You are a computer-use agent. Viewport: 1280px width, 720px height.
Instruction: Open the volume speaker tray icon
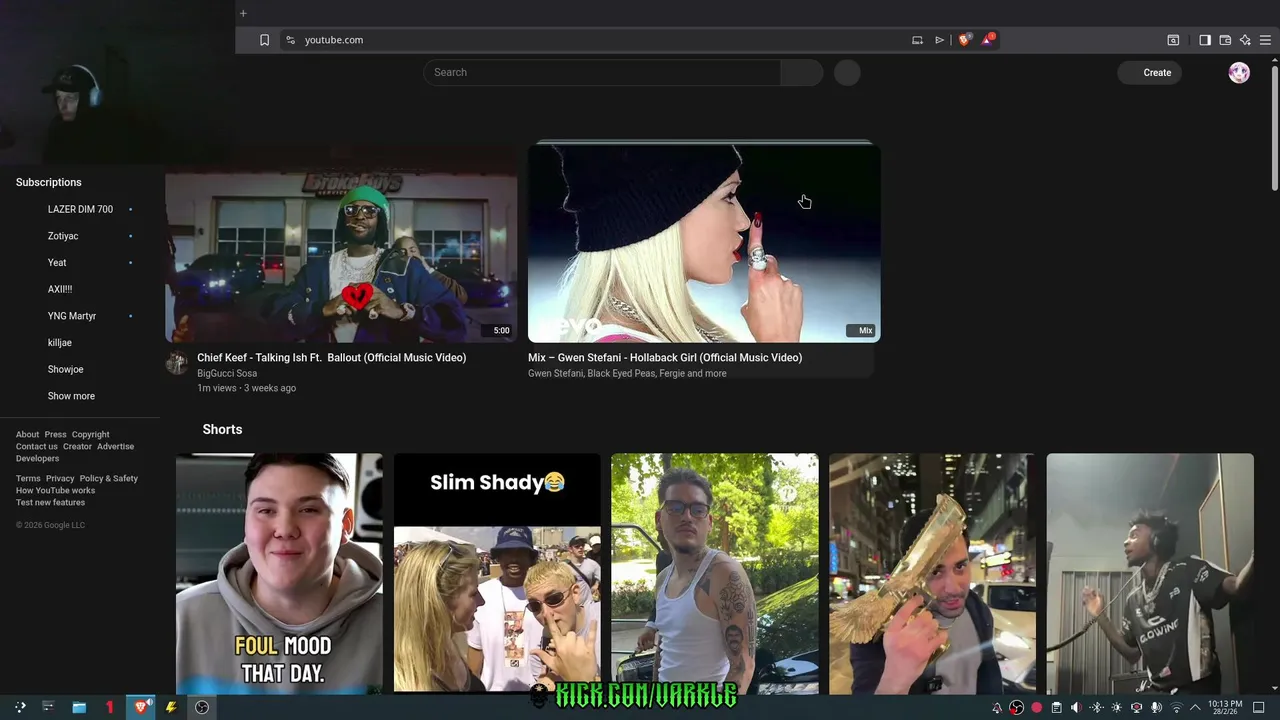[1076, 708]
